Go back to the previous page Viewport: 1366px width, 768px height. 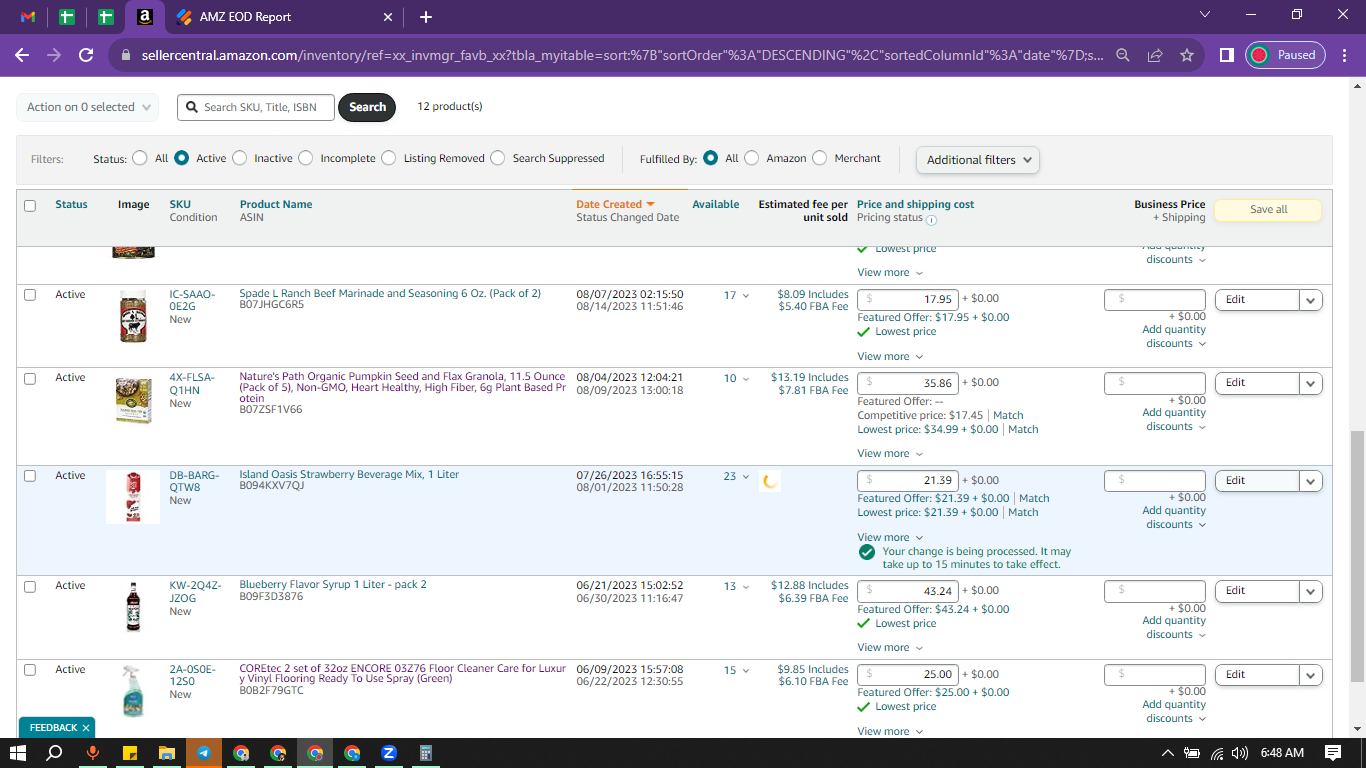(x=22, y=55)
